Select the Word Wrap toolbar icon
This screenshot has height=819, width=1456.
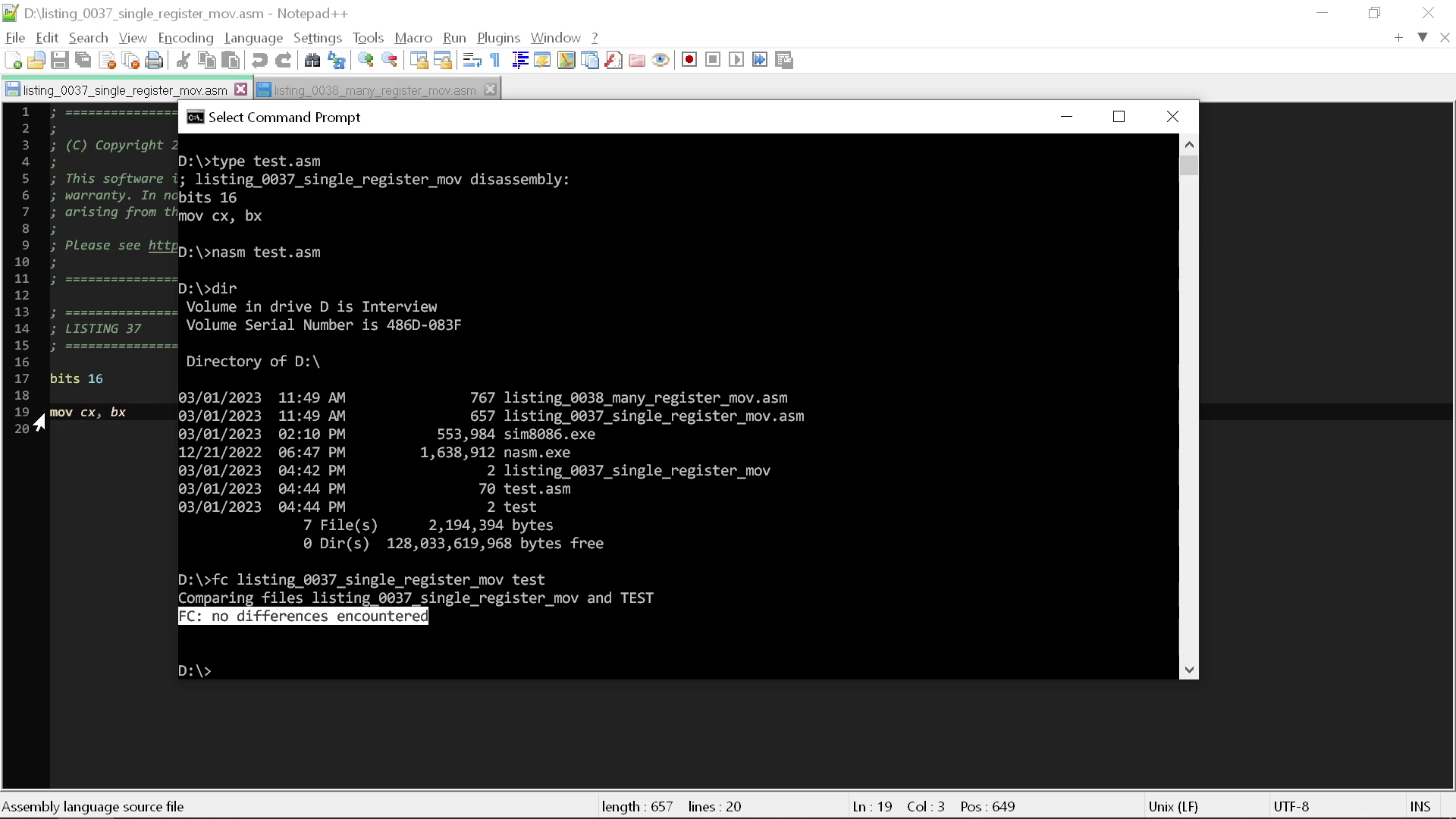pos(472,60)
